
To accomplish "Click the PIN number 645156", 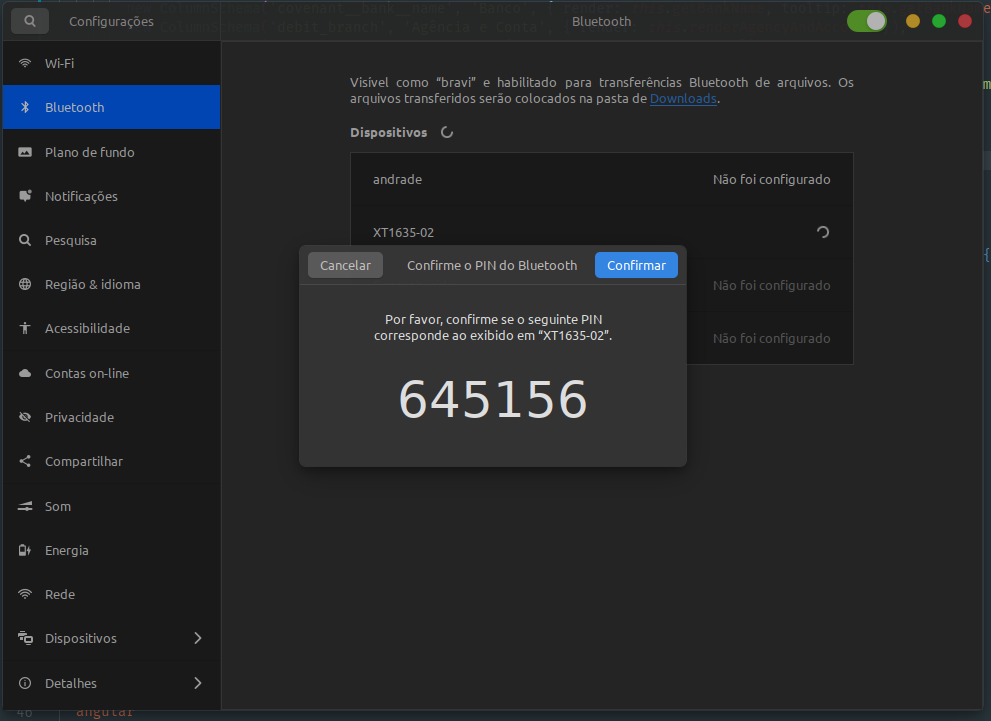I will [x=493, y=399].
